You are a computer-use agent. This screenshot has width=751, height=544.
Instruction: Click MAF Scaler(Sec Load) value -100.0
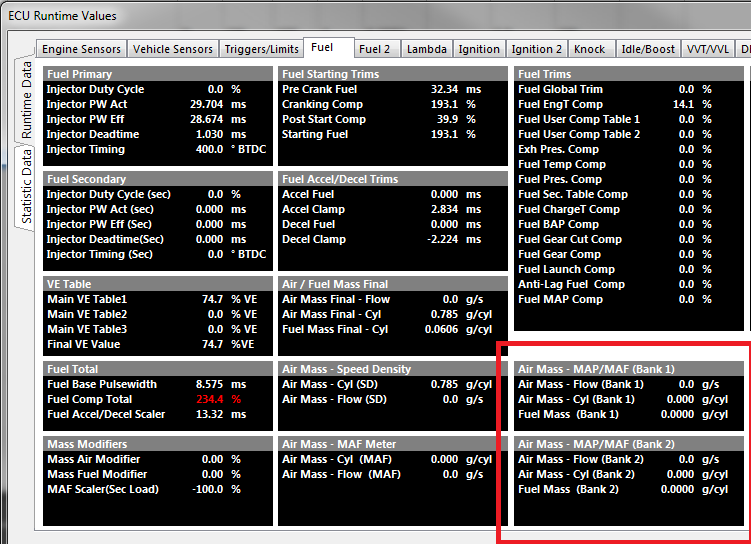tap(208, 489)
